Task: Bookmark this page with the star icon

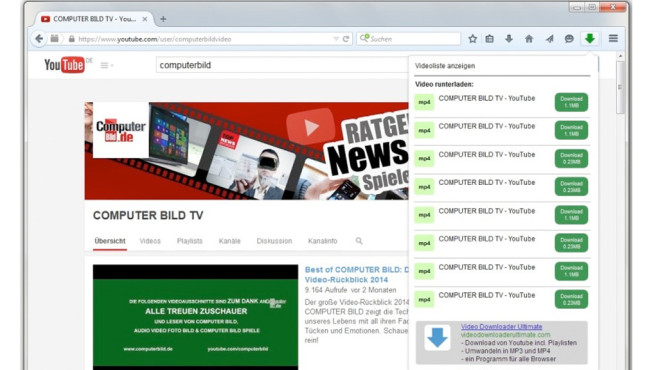Action: click(473, 39)
